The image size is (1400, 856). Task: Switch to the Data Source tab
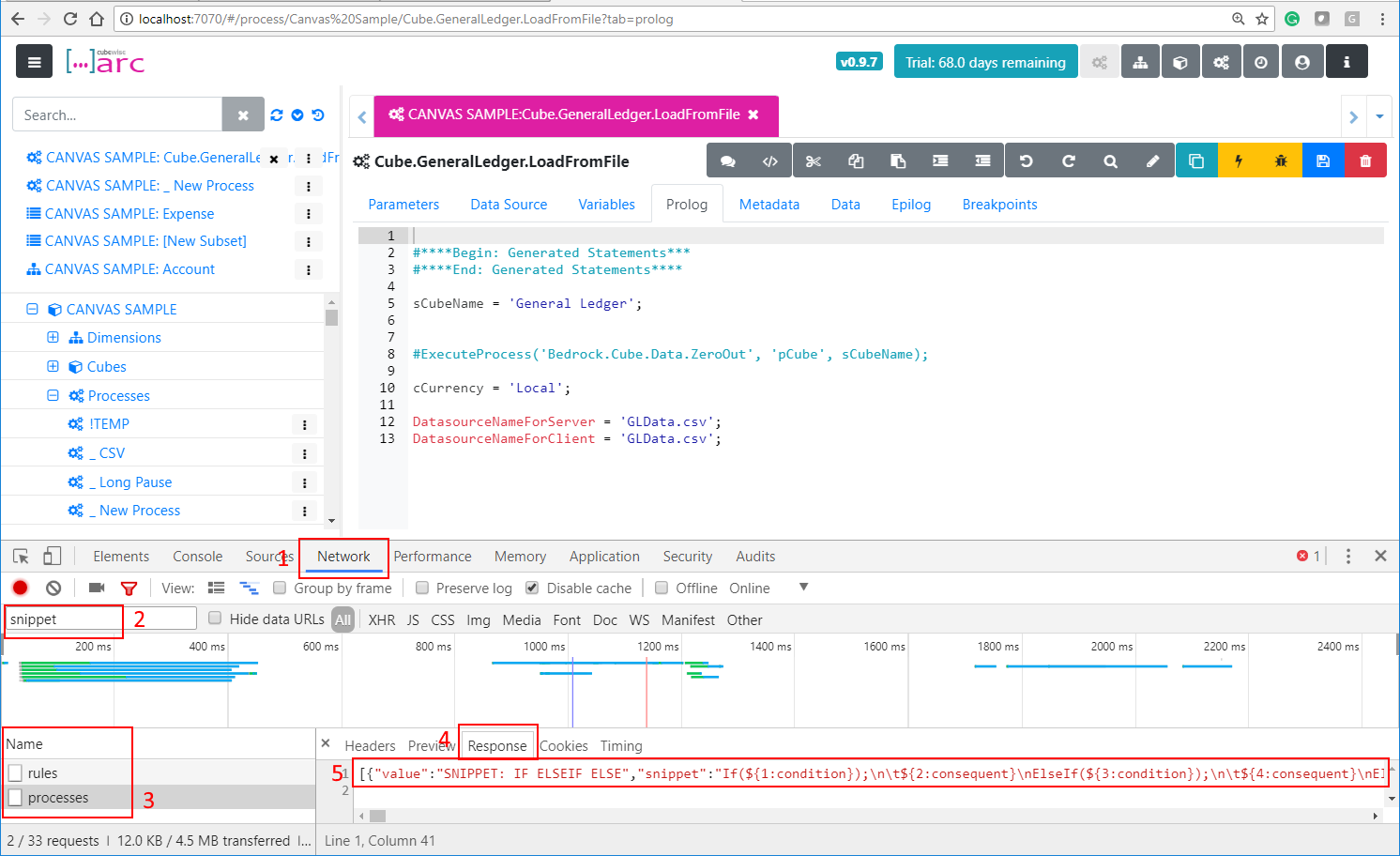[509, 204]
